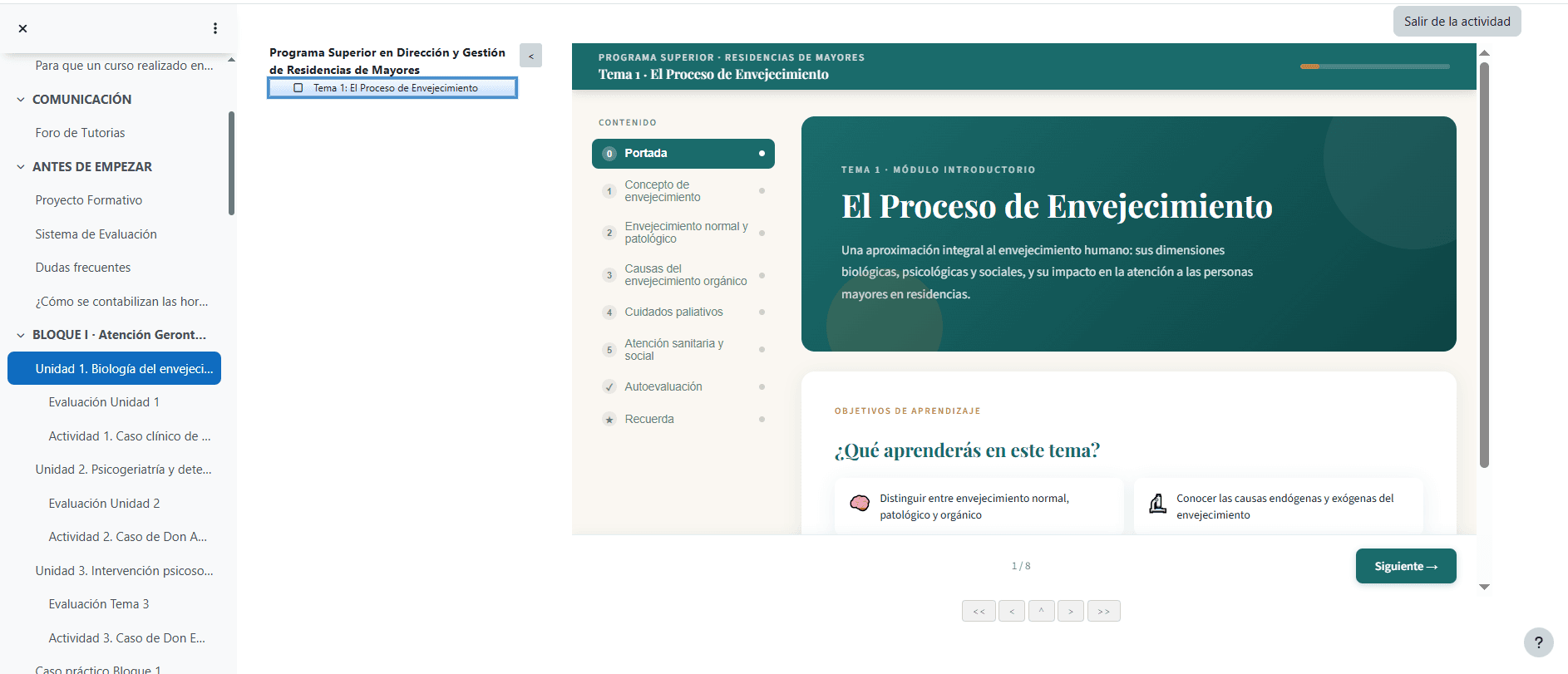The width and height of the screenshot is (1568, 674).
Task: Open Unidad 2. Psicogeriatría y dete...
Action: tap(123, 470)
